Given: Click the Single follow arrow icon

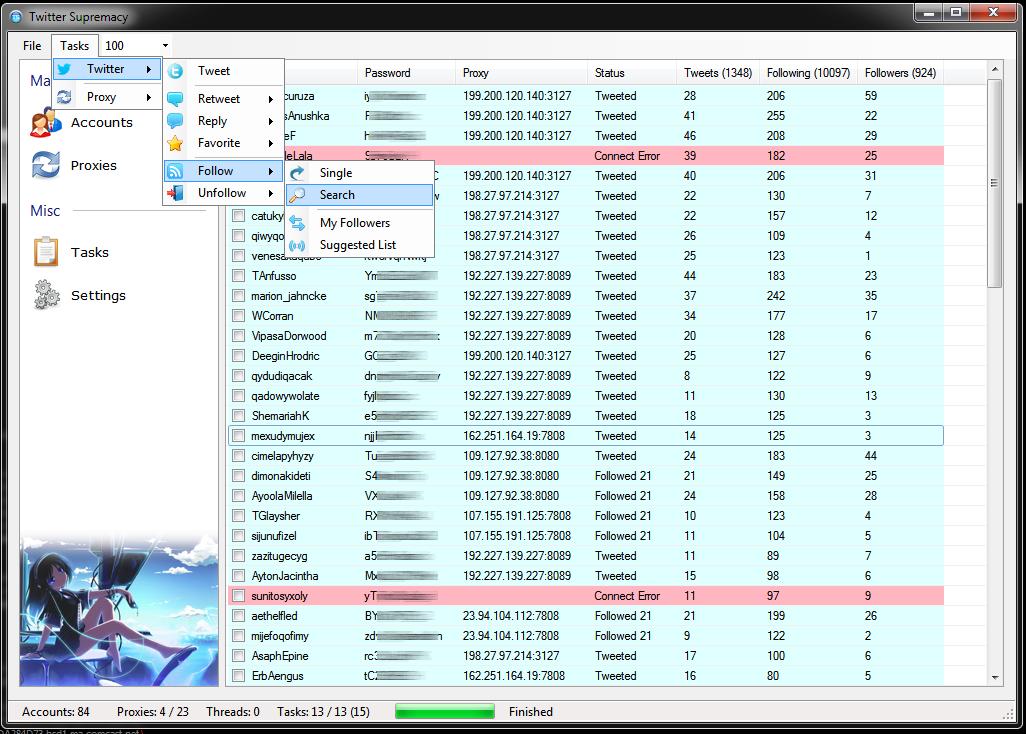Looking at the screenshot, I should click(x=297, y=173).
